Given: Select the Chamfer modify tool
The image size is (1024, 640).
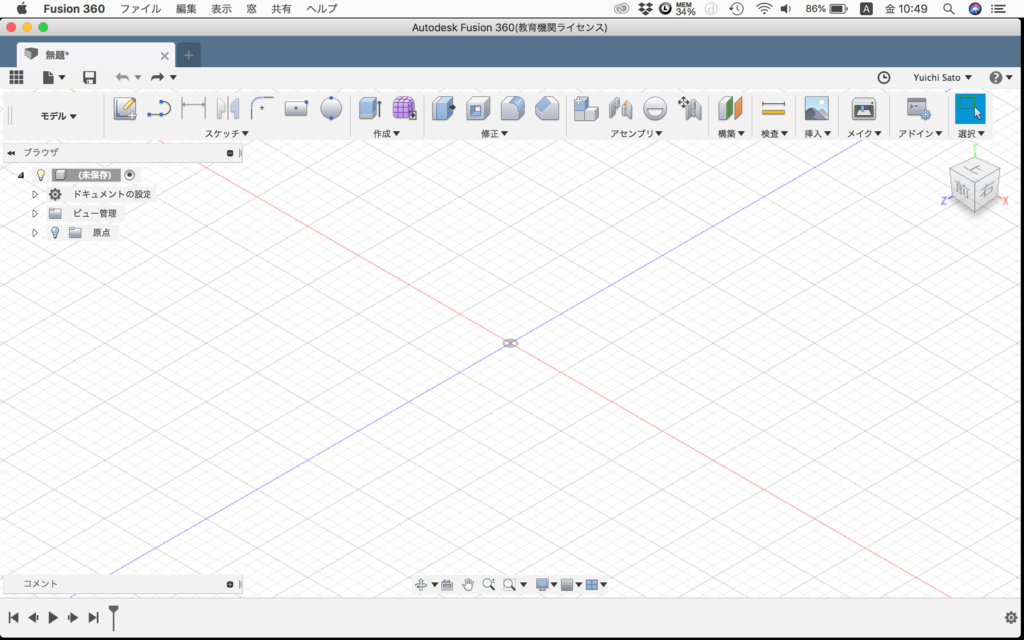Looking at the screenshot, I should point(547,108).
